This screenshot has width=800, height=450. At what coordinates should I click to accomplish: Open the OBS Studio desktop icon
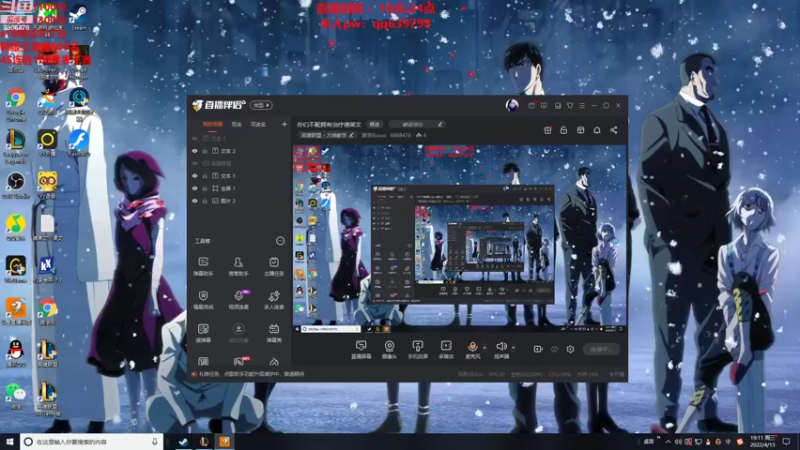[x=16, y=185]
